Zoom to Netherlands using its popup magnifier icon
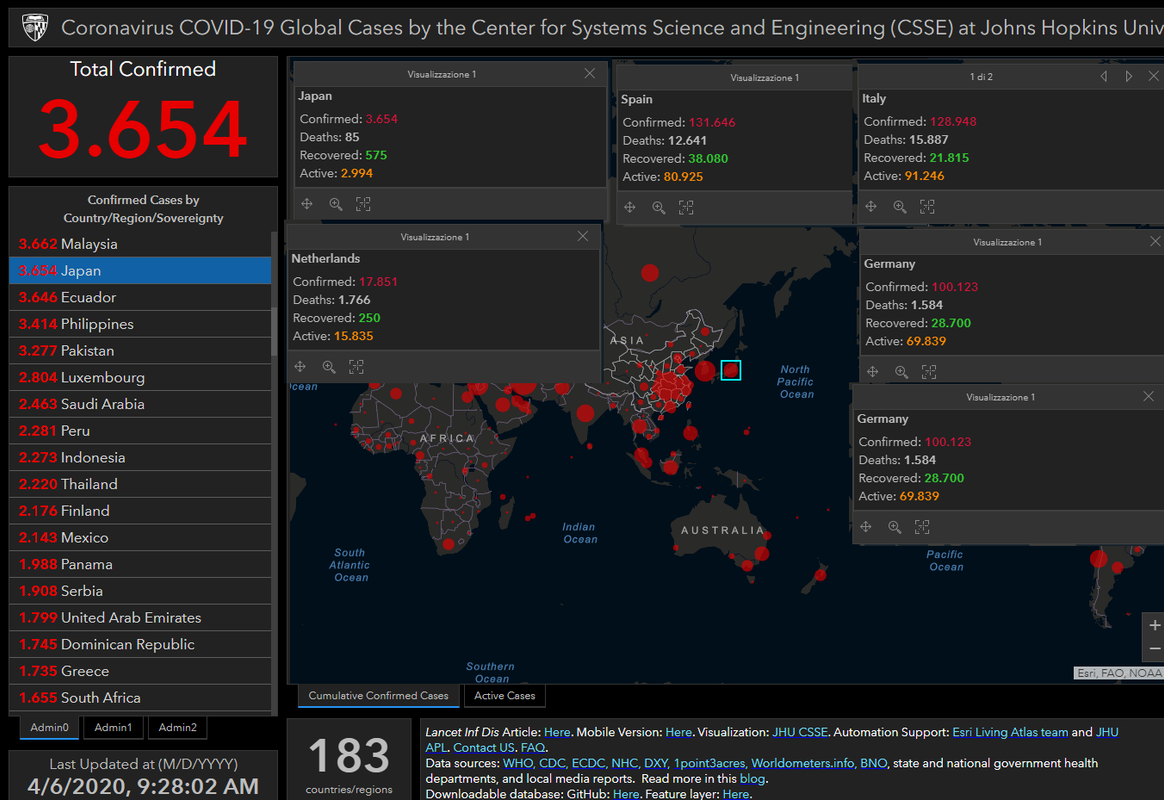This screenshot has width=1164, height=800. tap(329, 367)
